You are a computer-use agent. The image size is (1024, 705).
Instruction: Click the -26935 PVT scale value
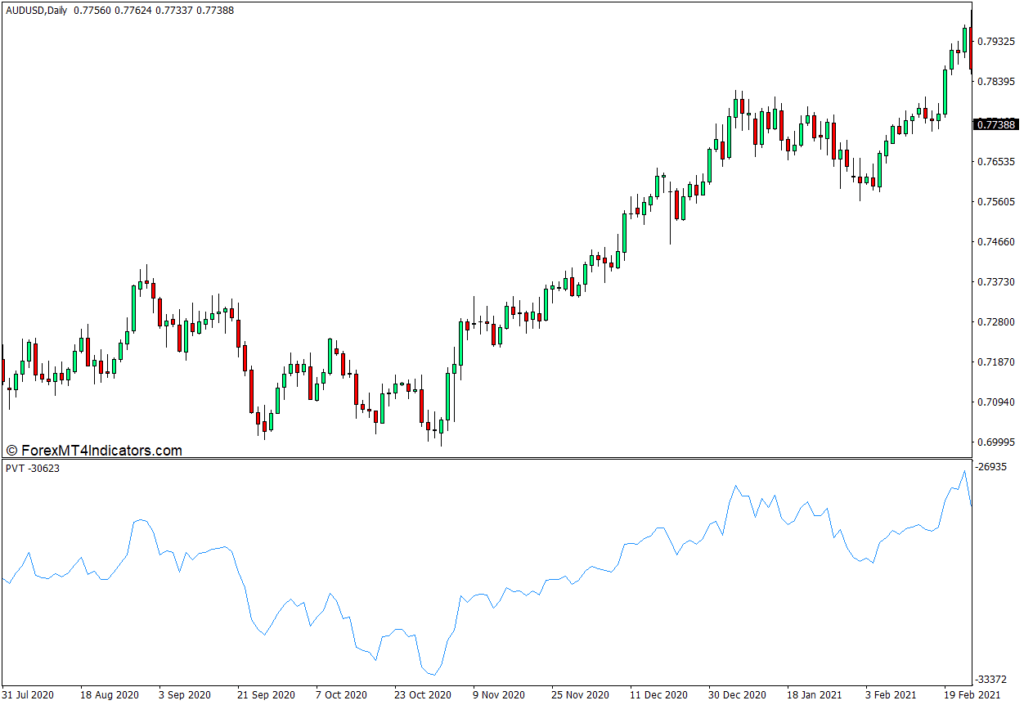point(995,467)
